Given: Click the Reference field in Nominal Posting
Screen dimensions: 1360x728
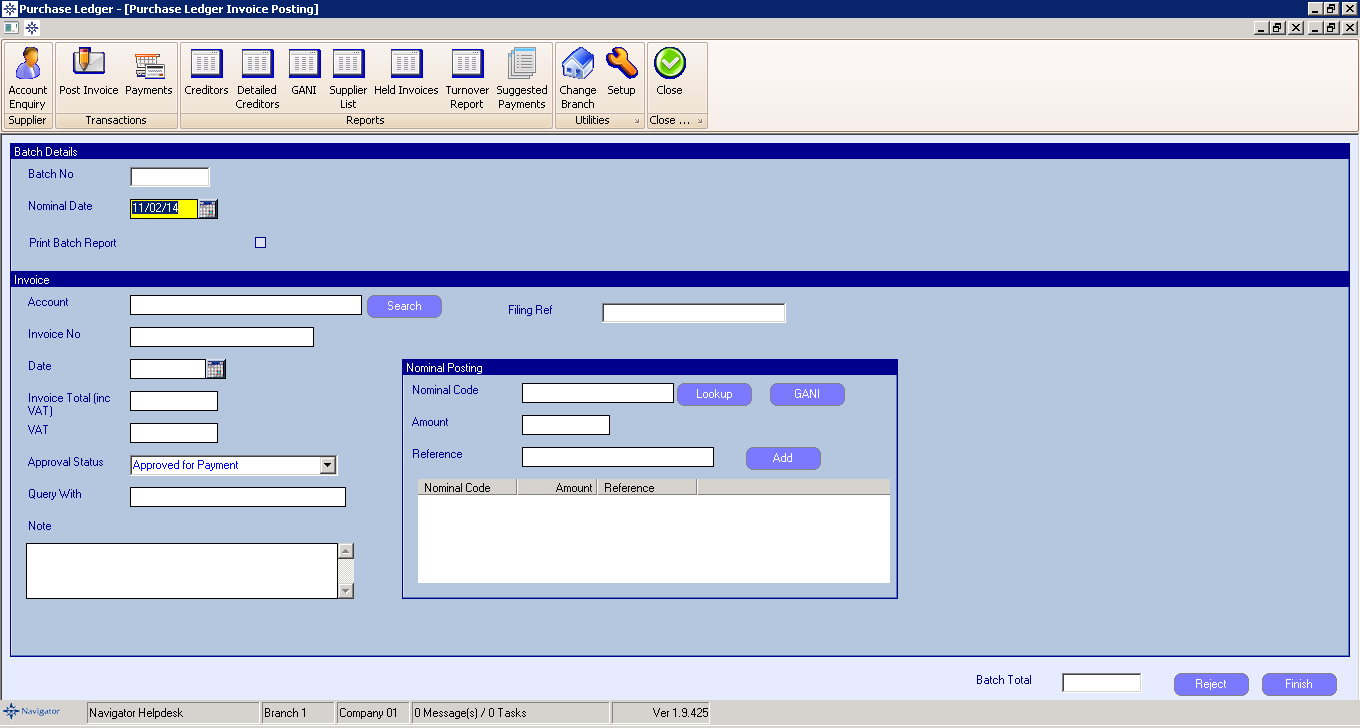Looking at the screenshot, I should pyautogui.click(x=618, y=457).
